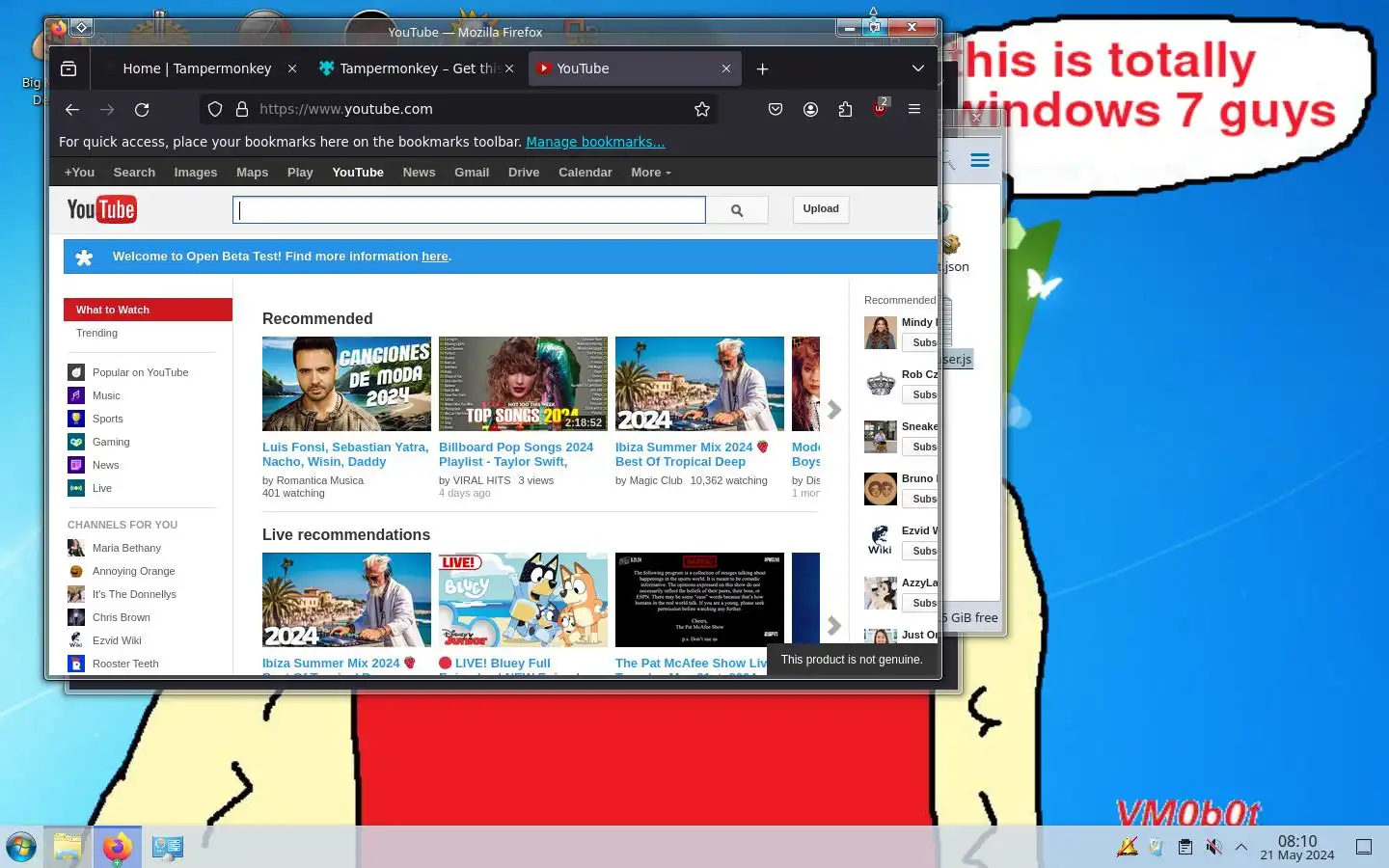This screenshot has width=1389, height=868.
Task: Click the Tampermonkey extension icon with badge
Action: (880, 108)
